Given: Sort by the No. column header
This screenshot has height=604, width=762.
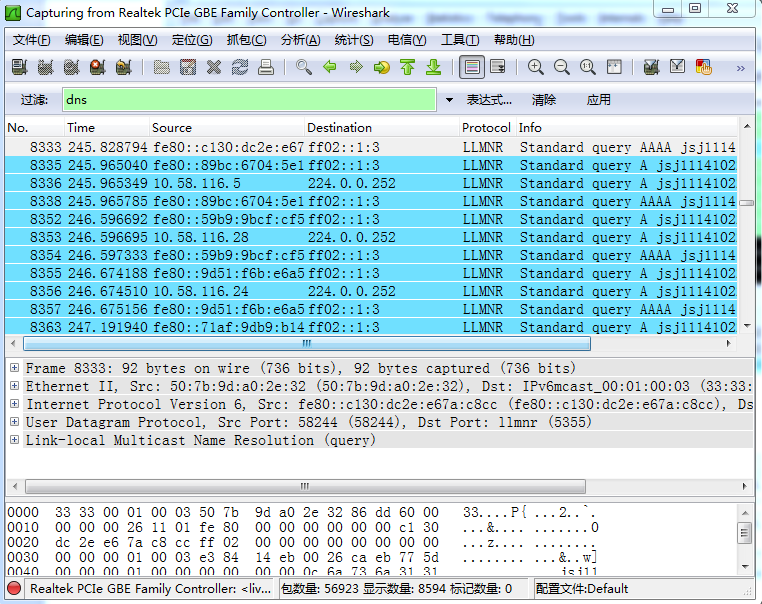Looking at the screenshot, I should pyautogui.click(x=35, y=127).
